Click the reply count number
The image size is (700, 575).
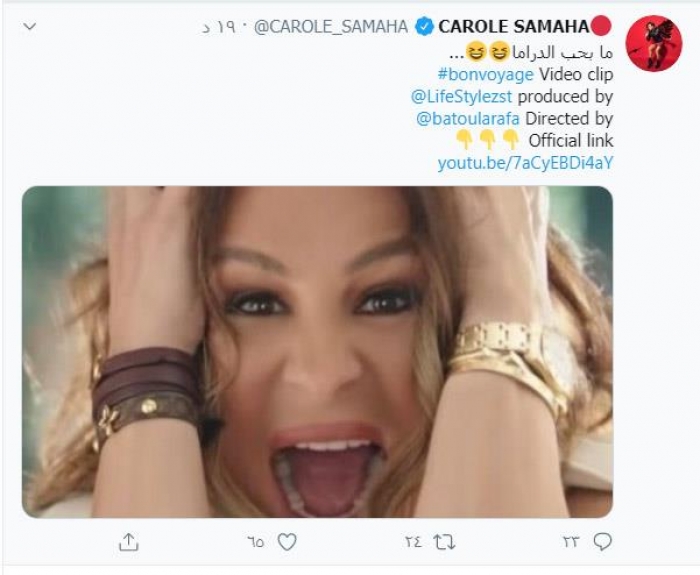click(x=572, y=542)
